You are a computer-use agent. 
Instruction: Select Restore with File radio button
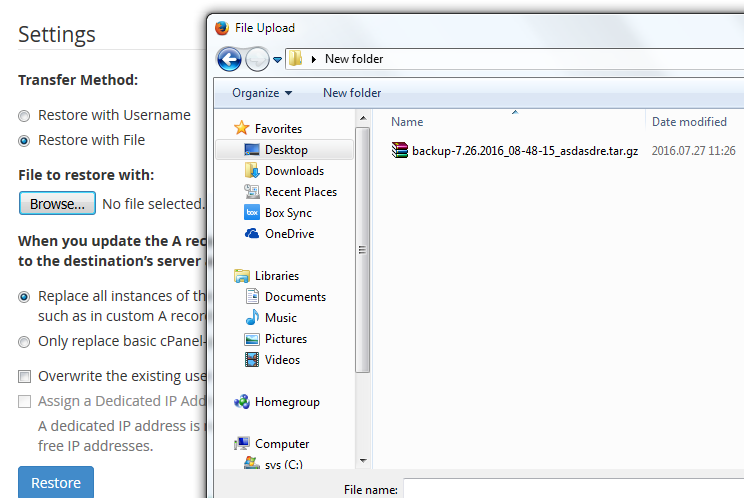[24, 141]
